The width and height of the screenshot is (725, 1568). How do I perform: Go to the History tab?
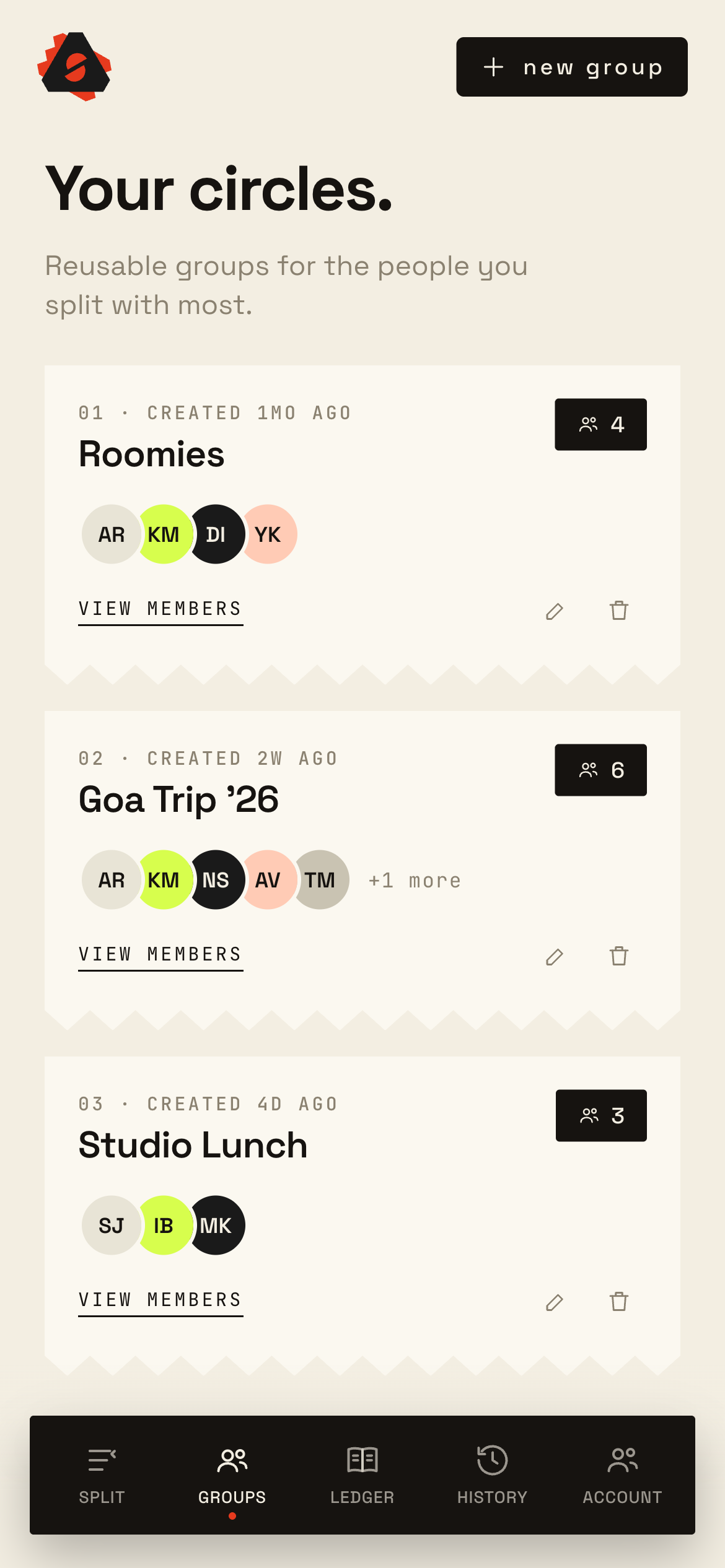click(493, 1476)
